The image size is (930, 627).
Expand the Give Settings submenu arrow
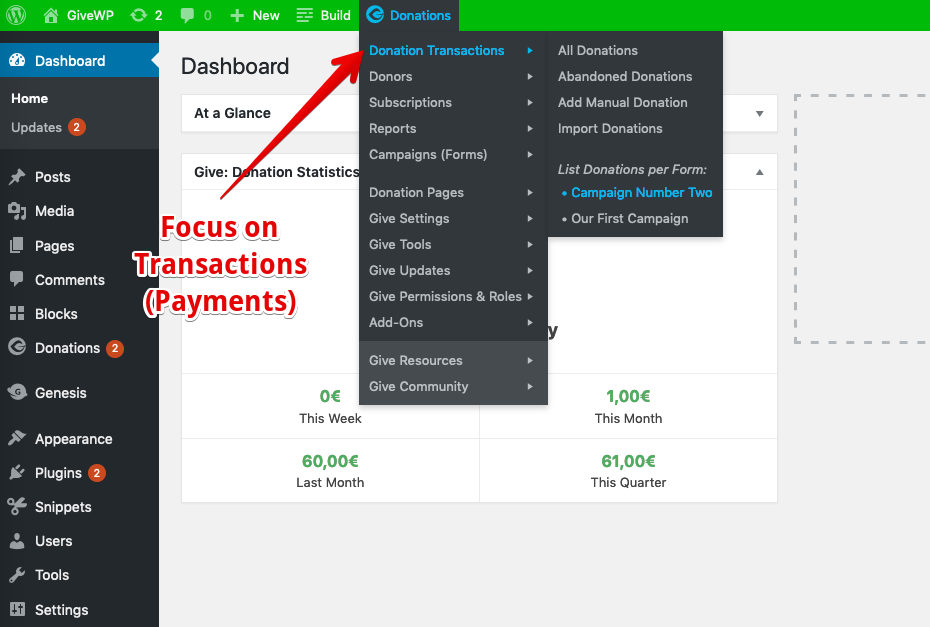[x=530, y=219]
